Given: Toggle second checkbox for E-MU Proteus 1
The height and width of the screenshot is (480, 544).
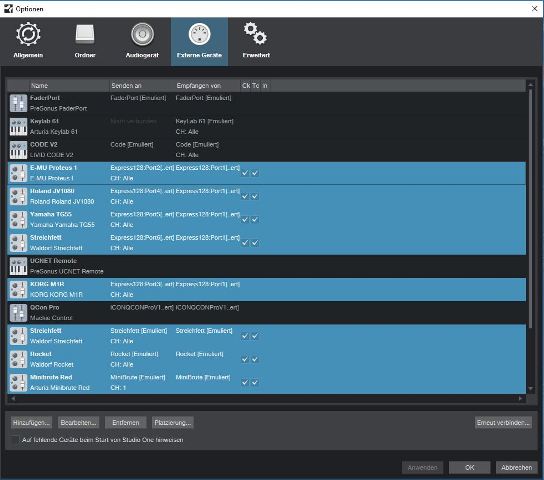Looking at the screenshot, I should (255, 173).
